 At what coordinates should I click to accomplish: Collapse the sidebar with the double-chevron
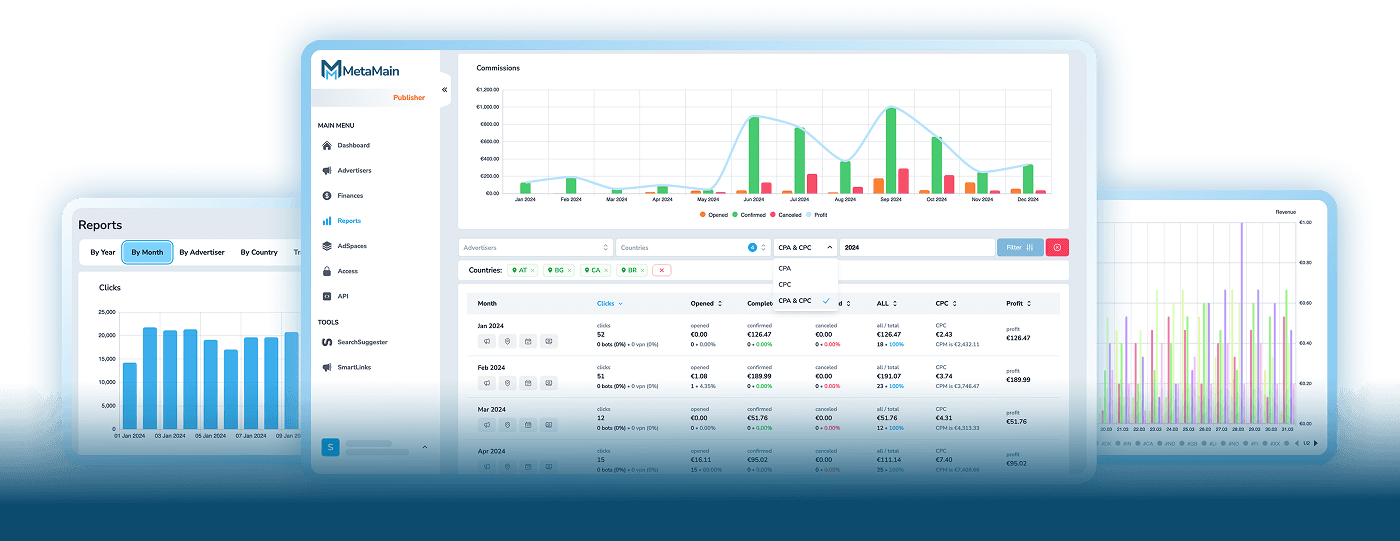[x=445, y=90]
